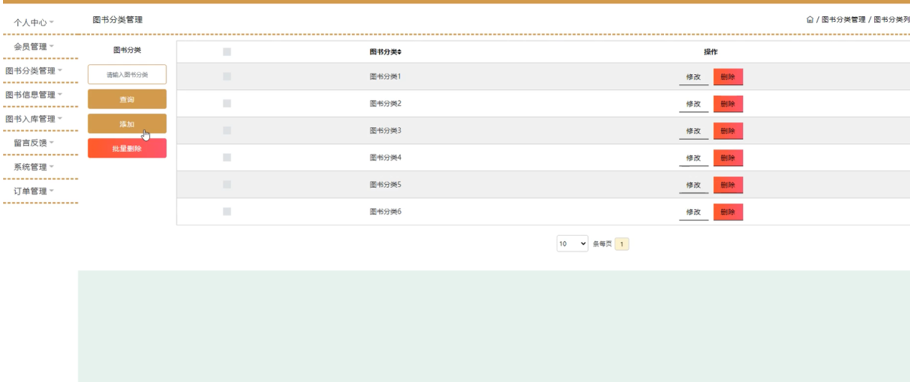Viewport: 910px width, 382px height.
Task: Expand the 图书分类管理 sidebar menu
Action: pos(34,71)
